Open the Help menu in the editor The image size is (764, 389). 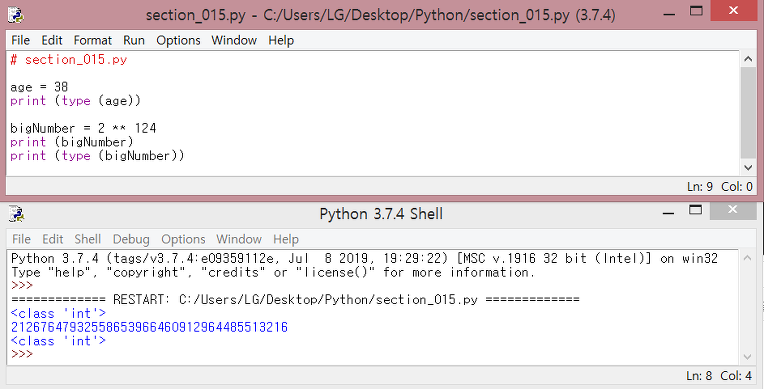[x=281, y=40]
